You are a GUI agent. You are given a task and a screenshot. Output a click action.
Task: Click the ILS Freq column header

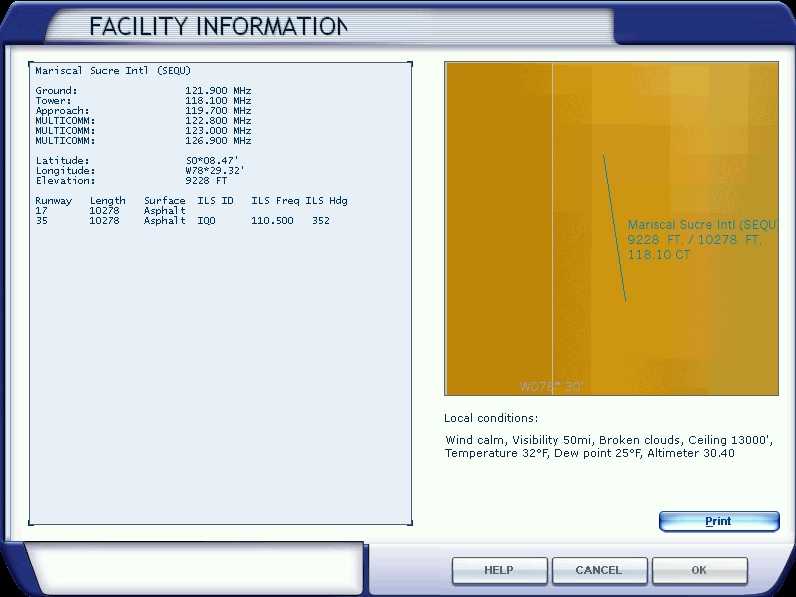pyautogui.click(x=275, y=201)
